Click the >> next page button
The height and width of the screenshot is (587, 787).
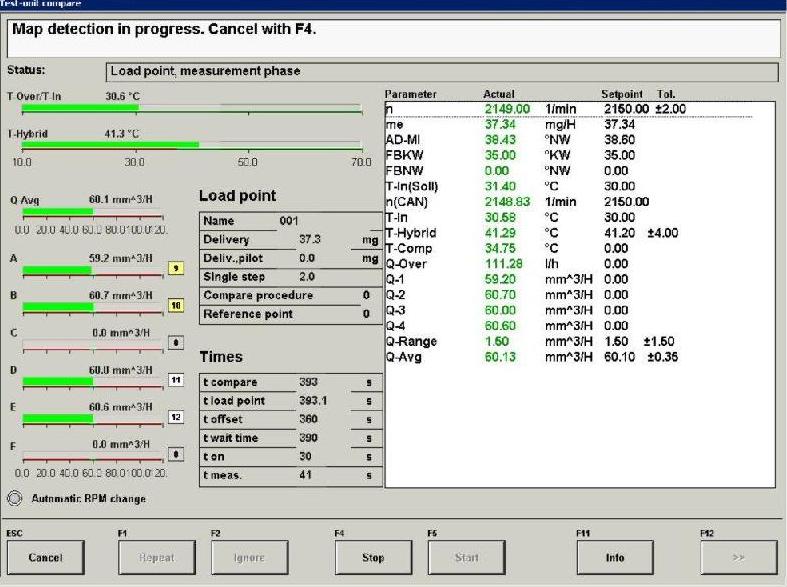[737, 557]
